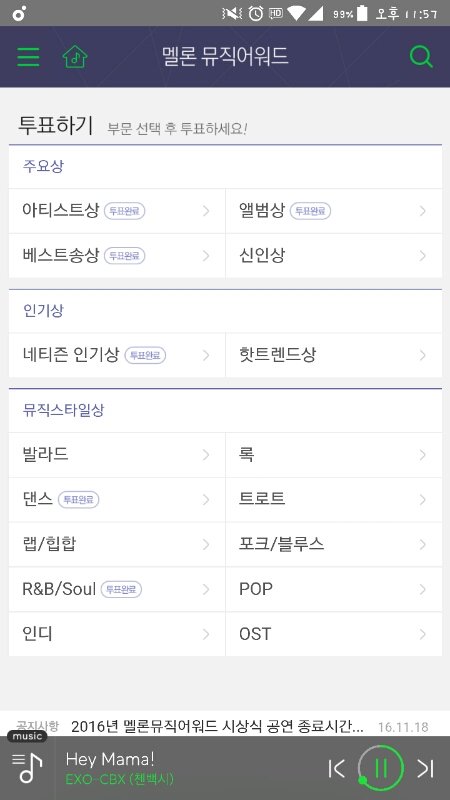Skip to next track

pyautogui.click(x=425, y=768)
